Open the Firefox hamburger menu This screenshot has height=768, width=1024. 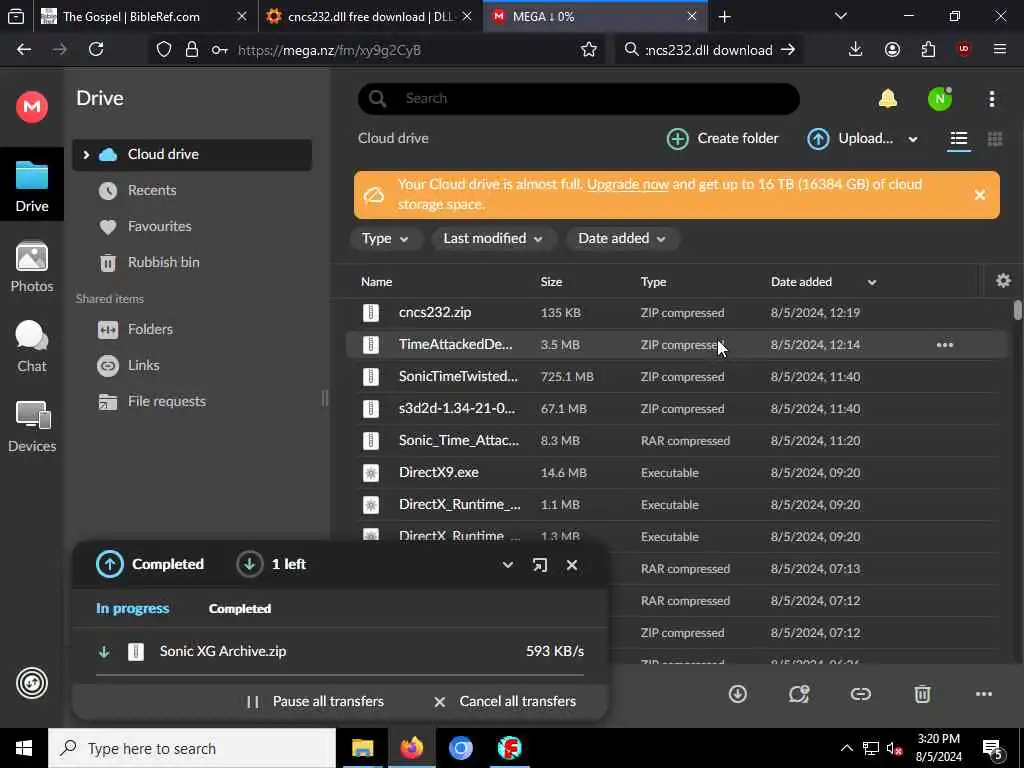click(x=999, y=50)
